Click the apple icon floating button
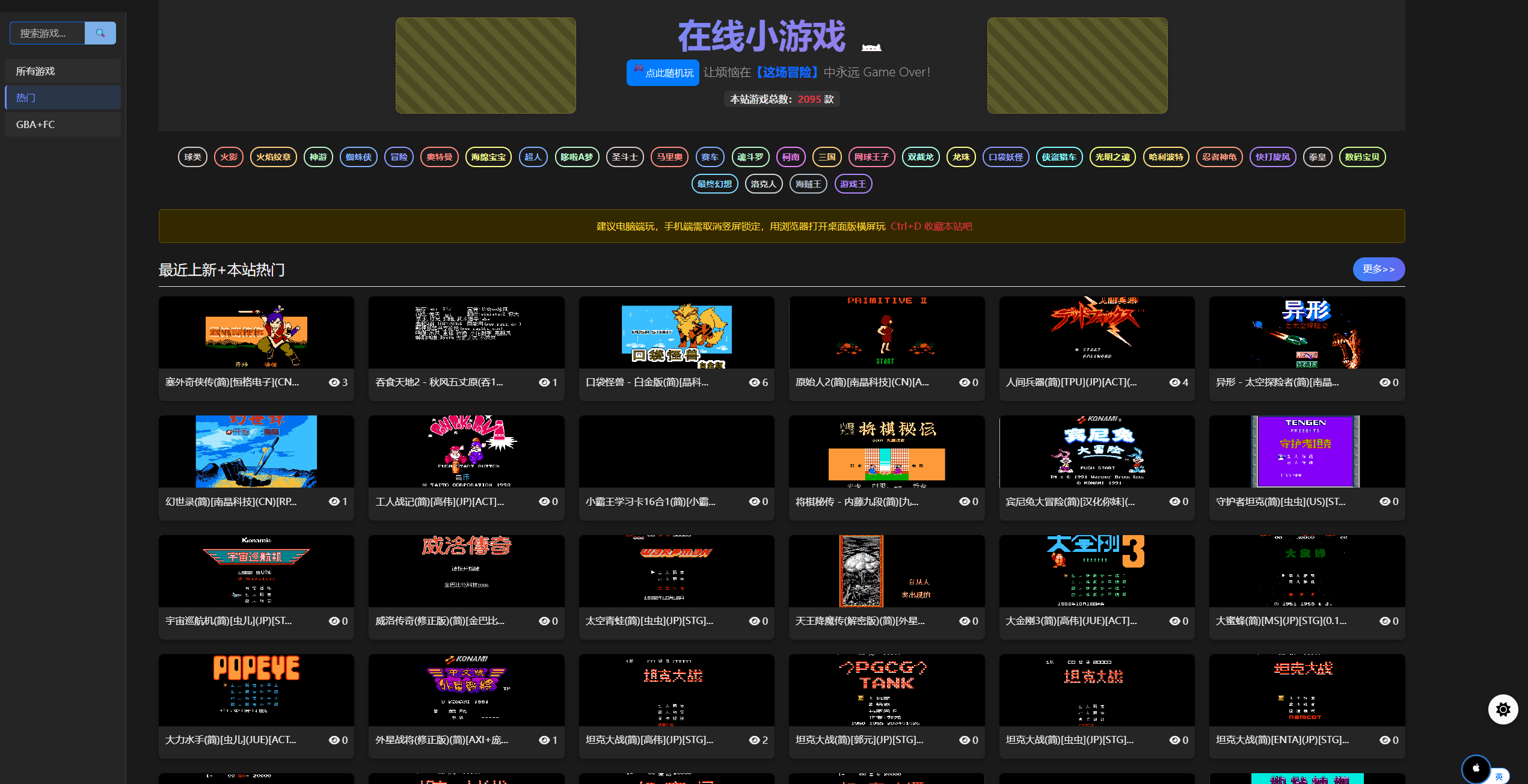Screen dimensions: 1528x784 pos(1476,768)
